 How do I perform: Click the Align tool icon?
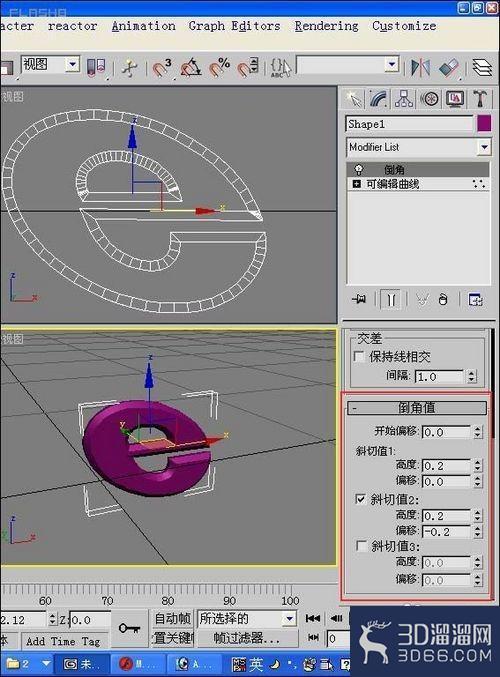tap(449, 67)
